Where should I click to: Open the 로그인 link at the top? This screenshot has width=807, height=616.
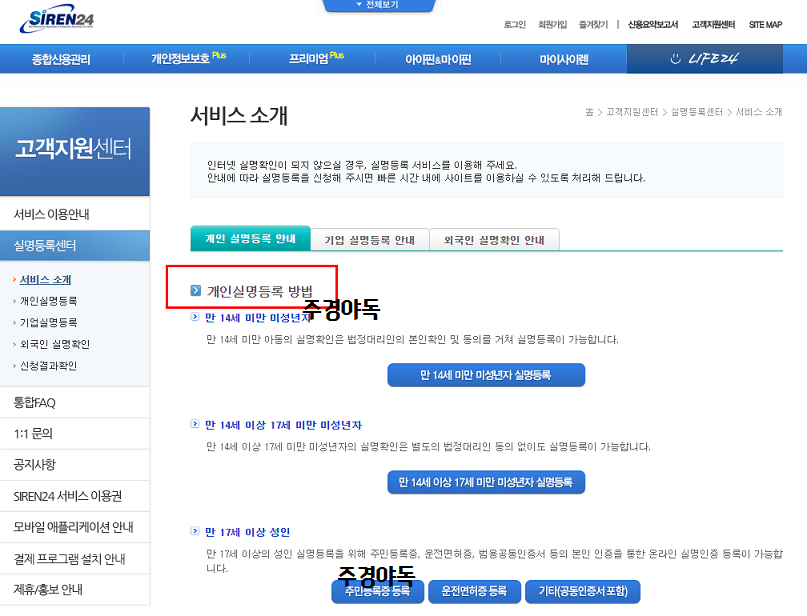click(513, 24)
